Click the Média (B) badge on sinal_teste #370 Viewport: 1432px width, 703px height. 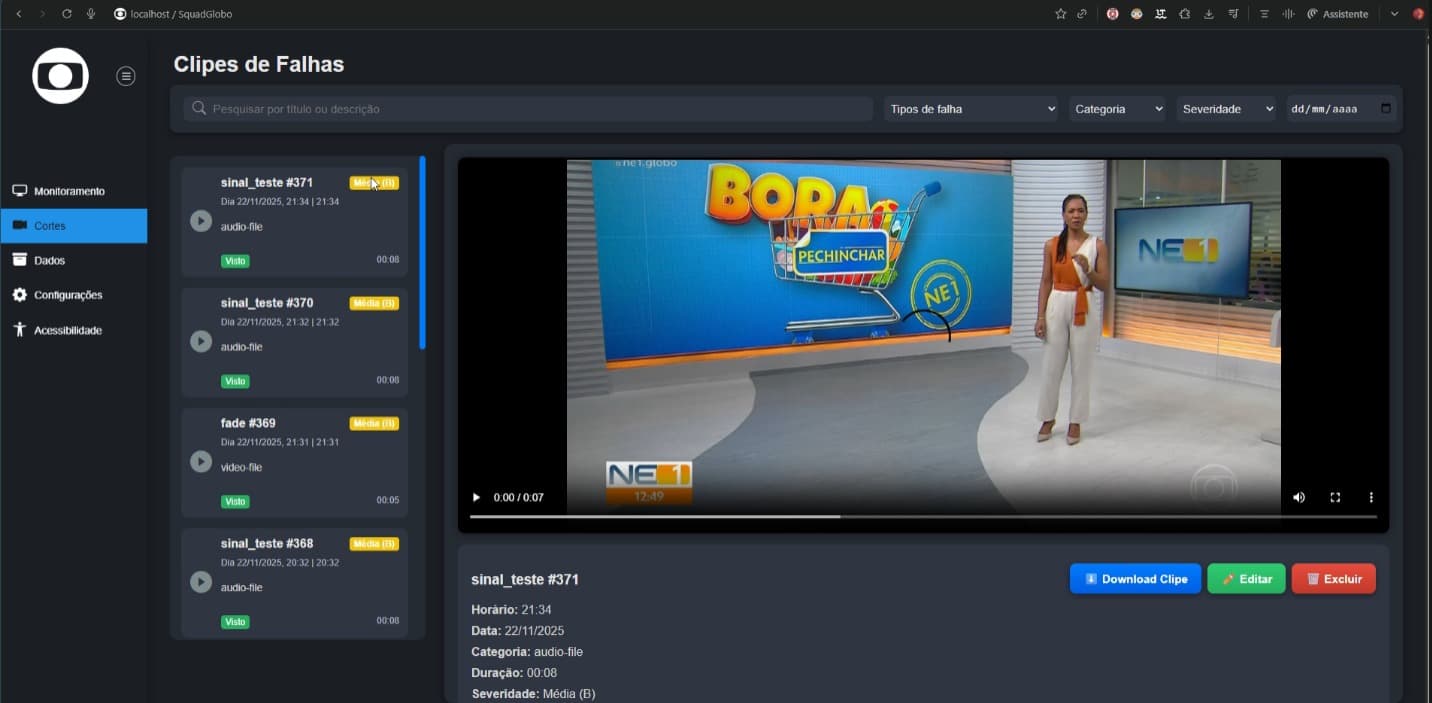coord(374,303)
